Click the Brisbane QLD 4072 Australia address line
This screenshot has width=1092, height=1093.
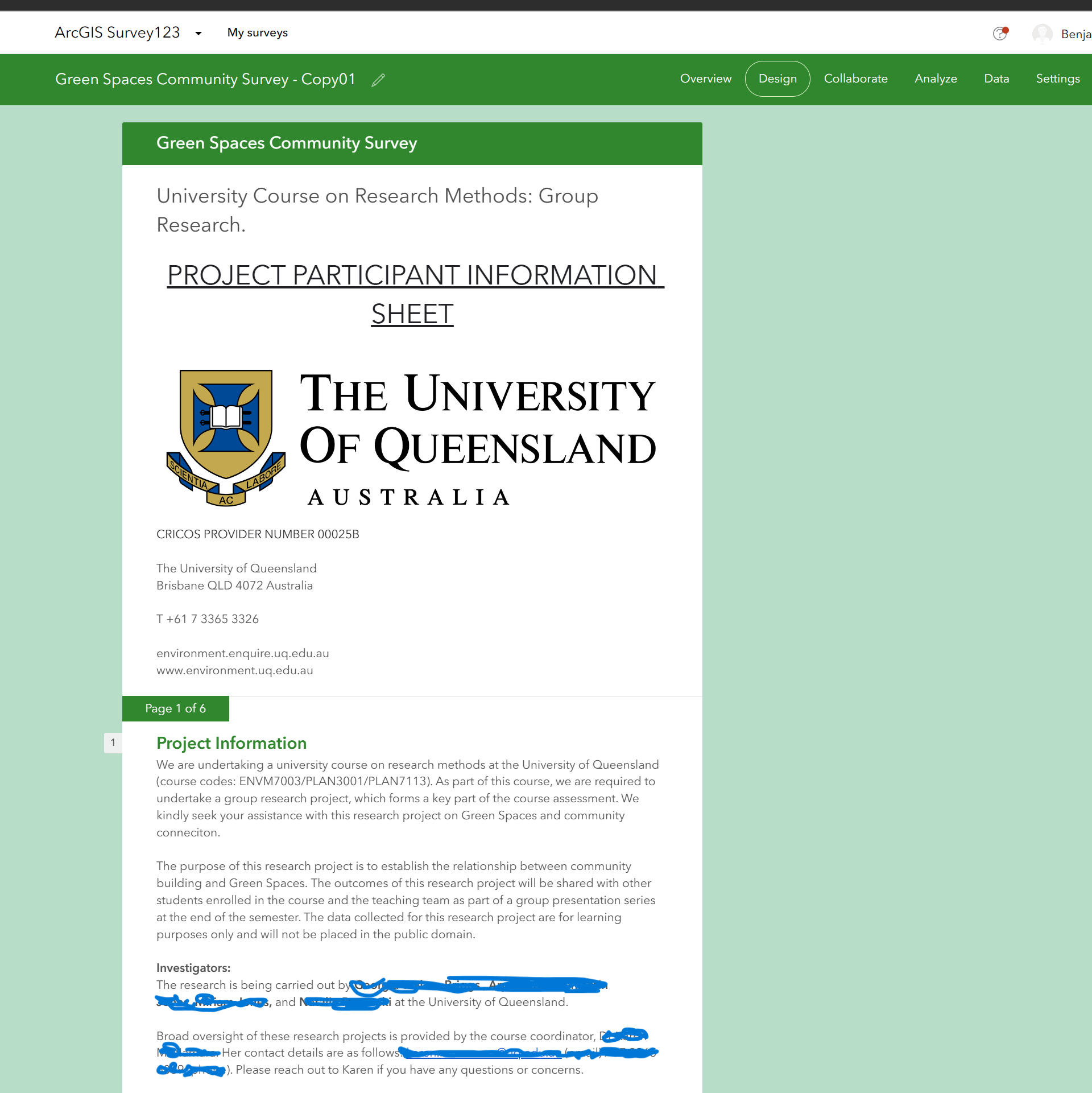[234, 585]
